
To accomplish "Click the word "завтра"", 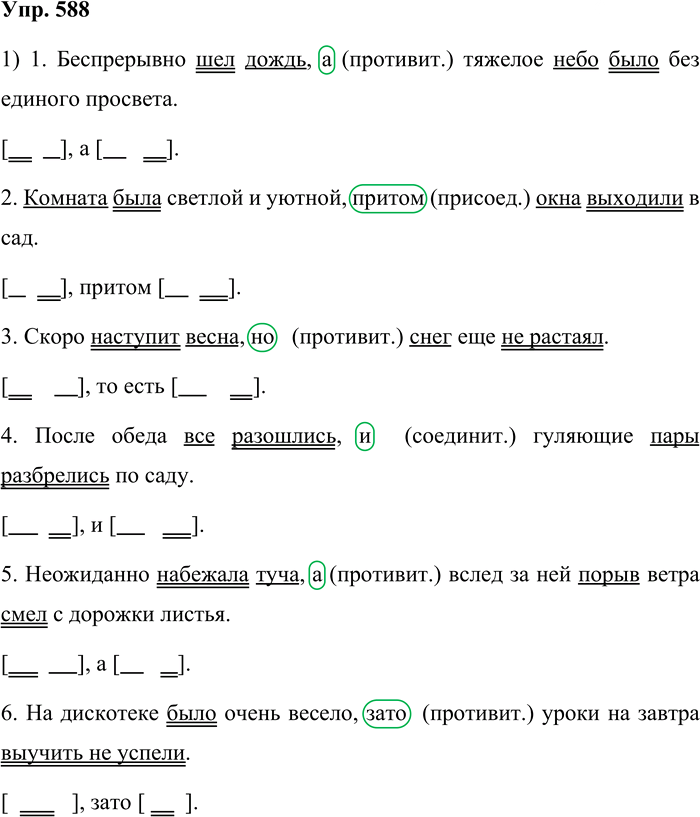I will (668, 713).
